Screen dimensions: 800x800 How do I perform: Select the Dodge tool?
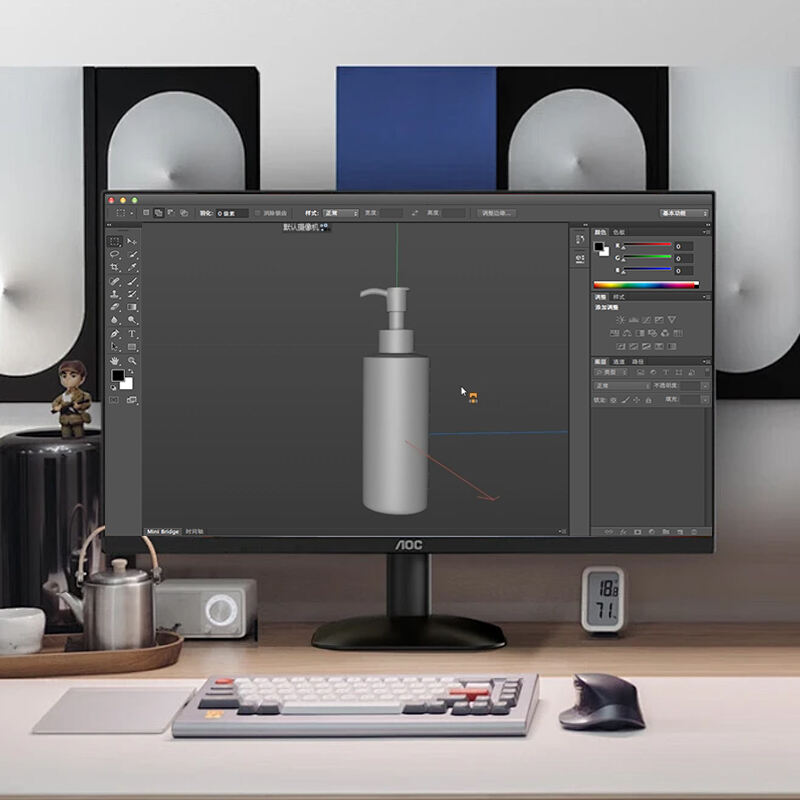132,320
